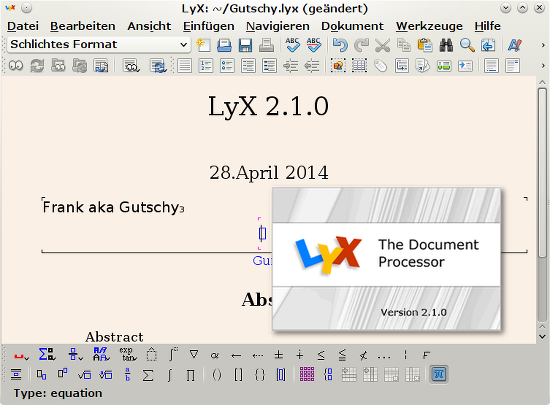This screenshot has width=550, height=405.
Task: Open the Navigieren menu
Action: [277, 26]
